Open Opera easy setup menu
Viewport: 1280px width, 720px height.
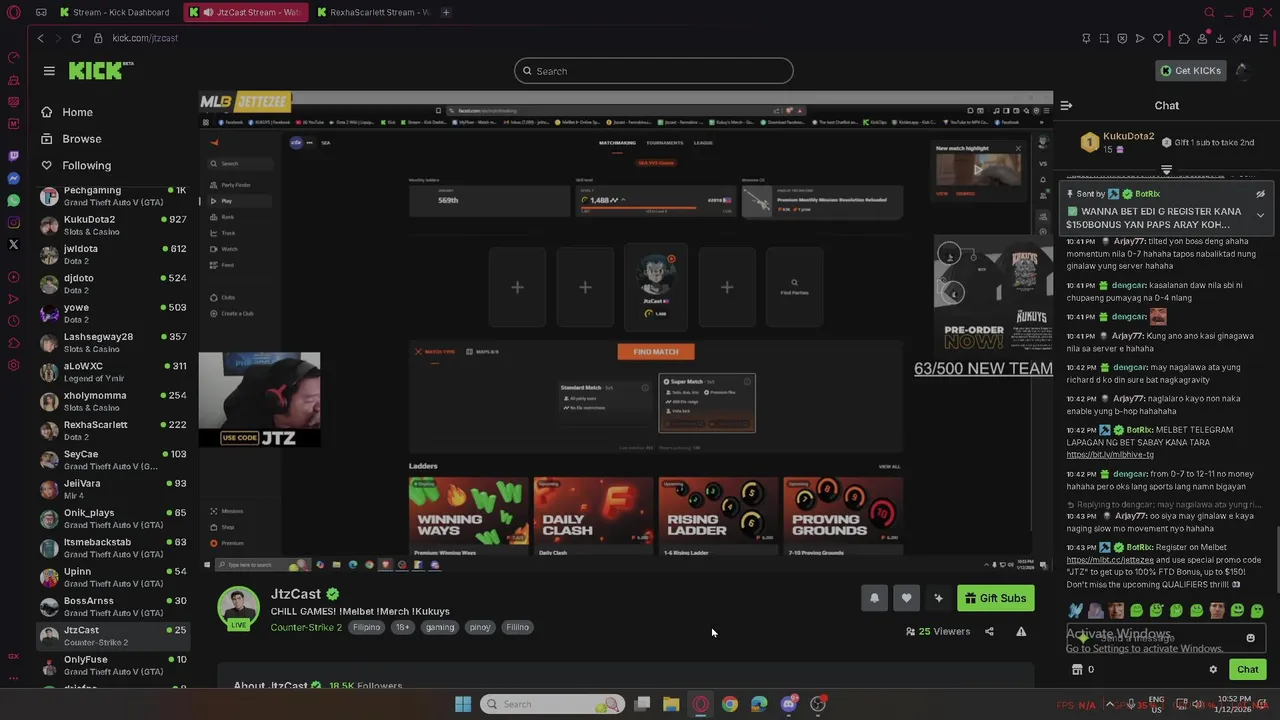coord(1265,38)
